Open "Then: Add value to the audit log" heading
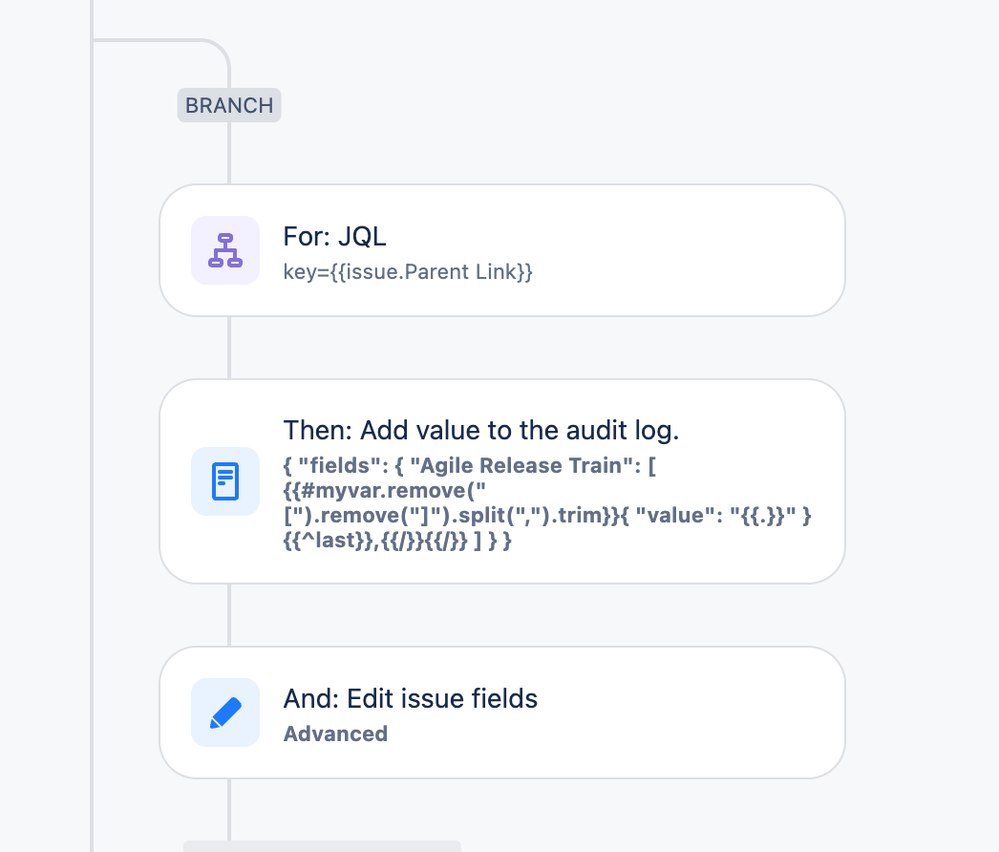 [x=481, y=430]
